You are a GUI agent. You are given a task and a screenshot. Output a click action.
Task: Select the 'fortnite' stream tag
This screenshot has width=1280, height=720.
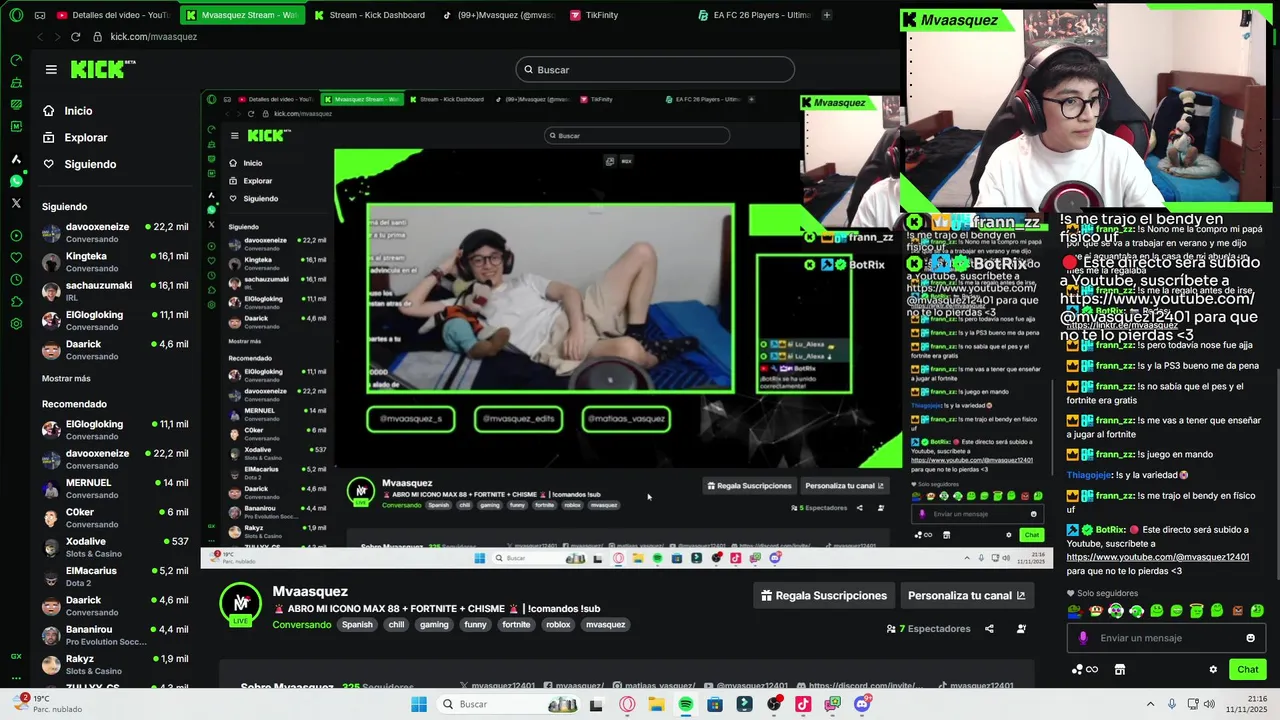click(x=516, y=625)
